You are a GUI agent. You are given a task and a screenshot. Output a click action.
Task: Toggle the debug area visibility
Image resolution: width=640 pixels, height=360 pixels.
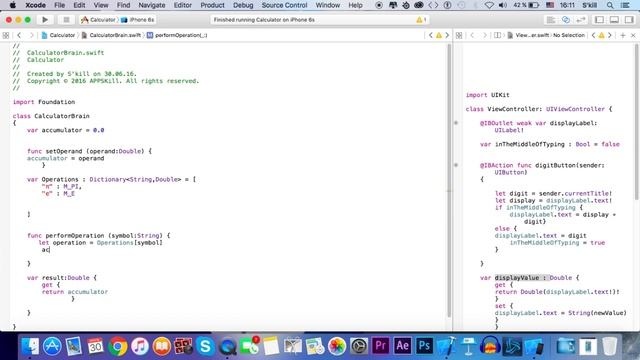click(614, 20)
